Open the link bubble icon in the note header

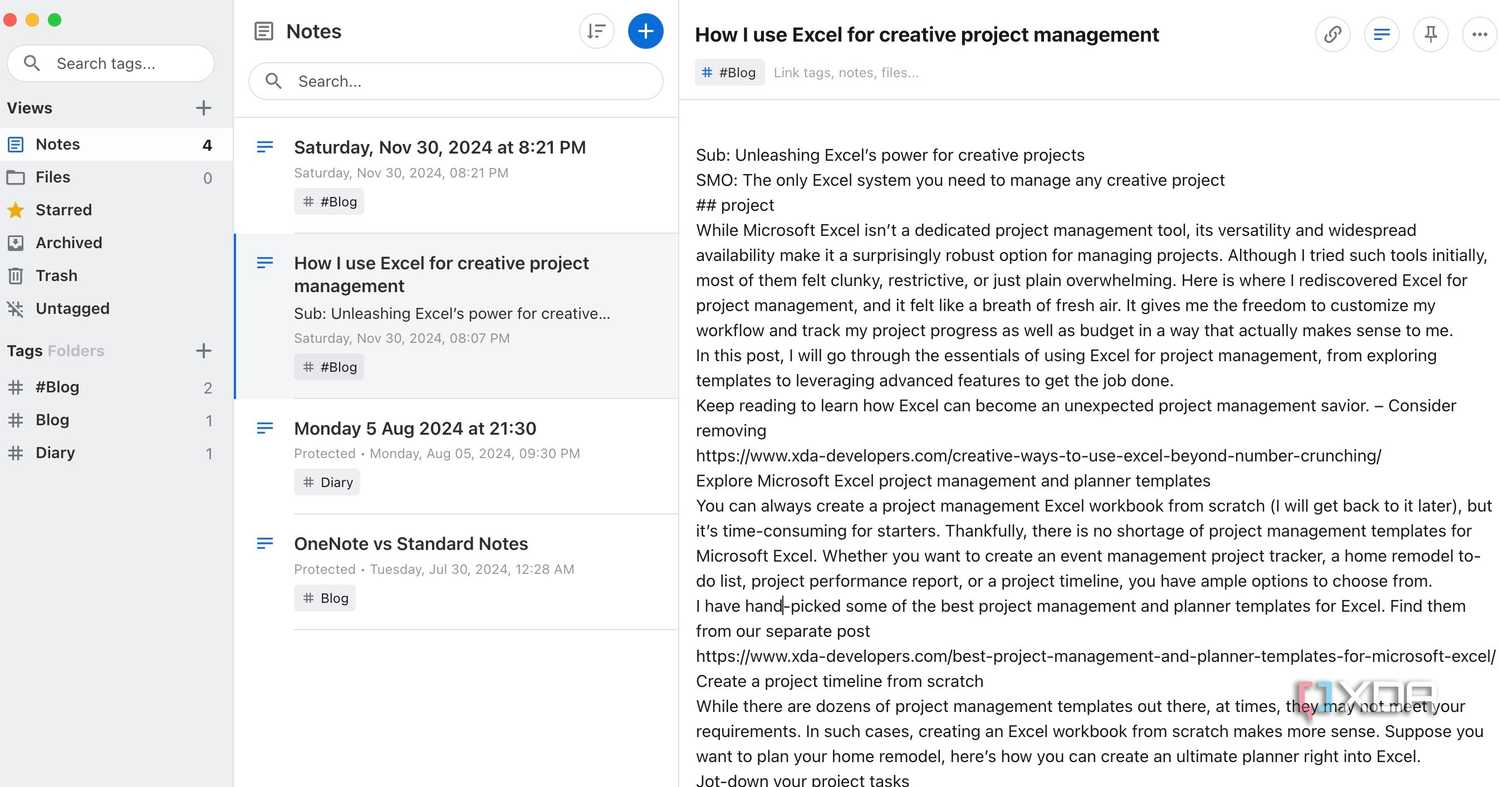1332,35
